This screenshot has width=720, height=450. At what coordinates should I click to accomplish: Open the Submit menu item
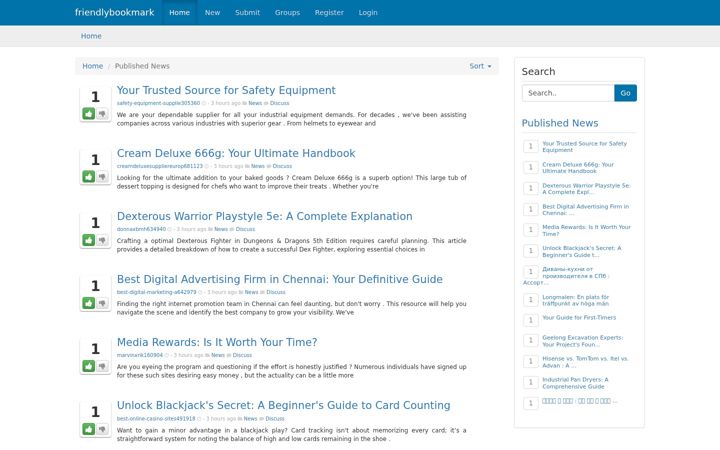248,12
